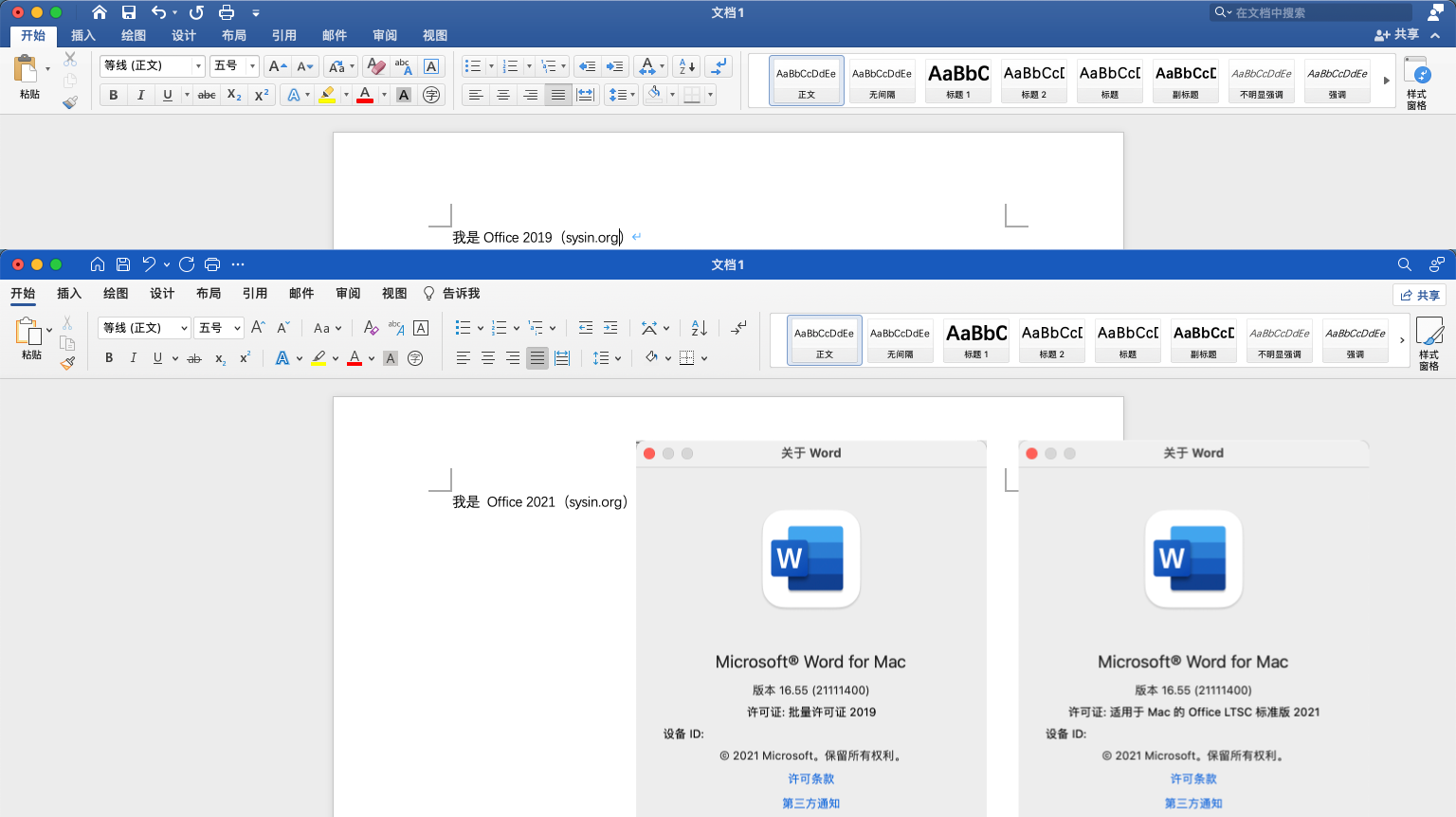Click 共享 in Word 2019 title bar
This screenshot has height=817, width=1456.
tap(1396, 35)
